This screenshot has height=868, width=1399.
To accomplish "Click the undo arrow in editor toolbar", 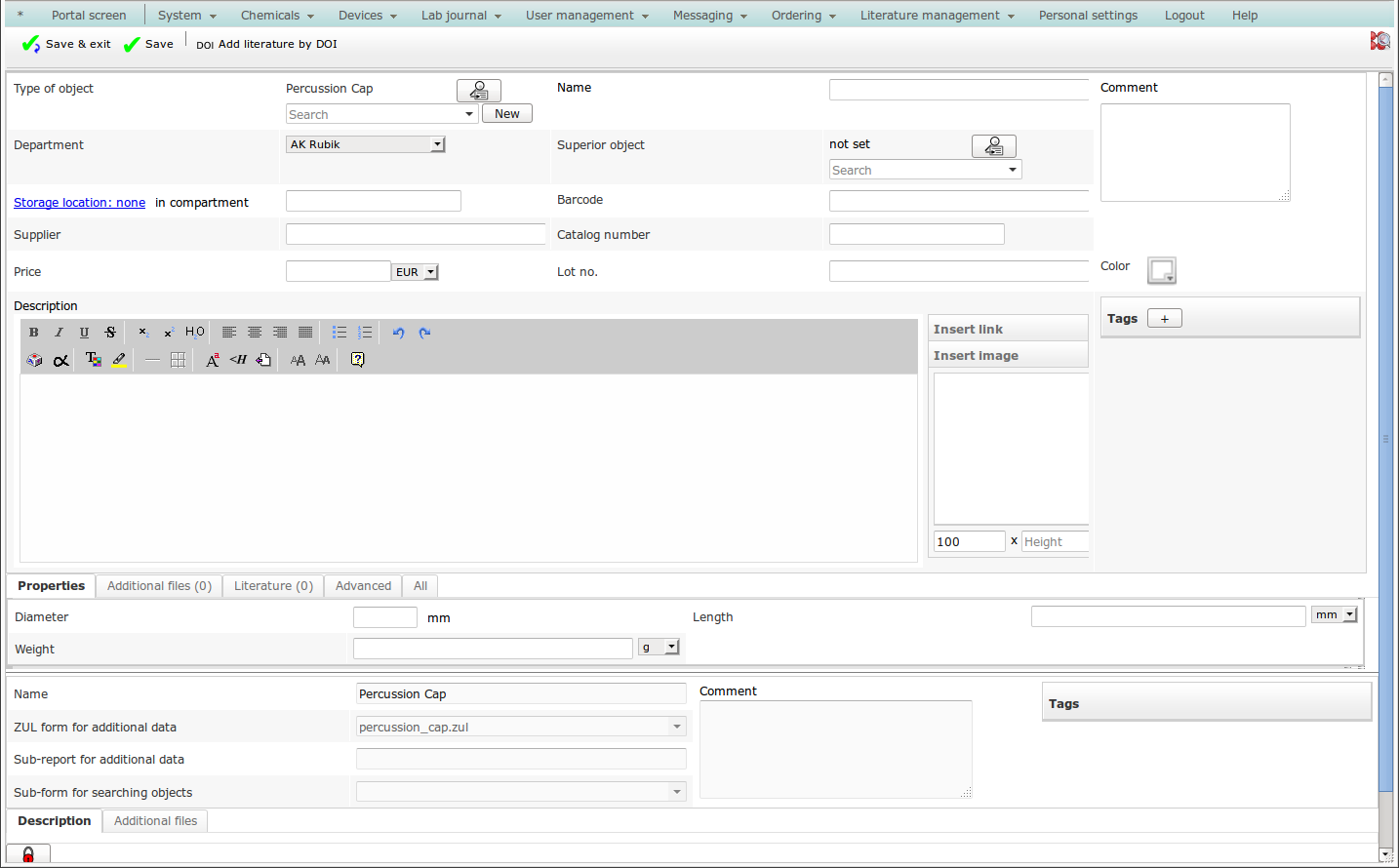I will (398, 333).
